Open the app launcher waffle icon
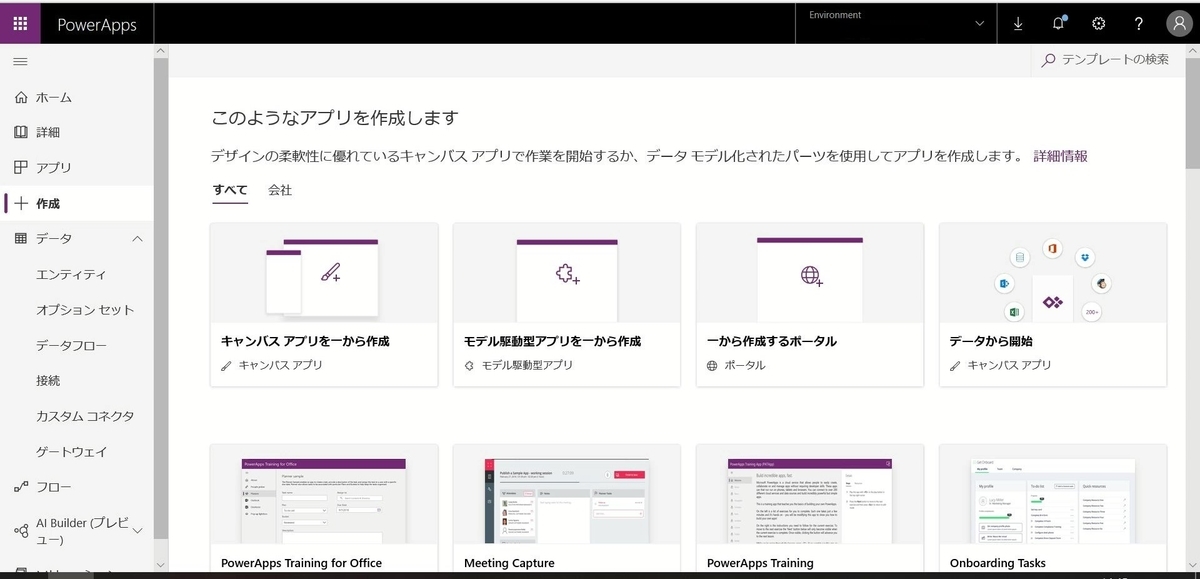This screenshot has width=1200, height=579. click(x=19, y=23)
